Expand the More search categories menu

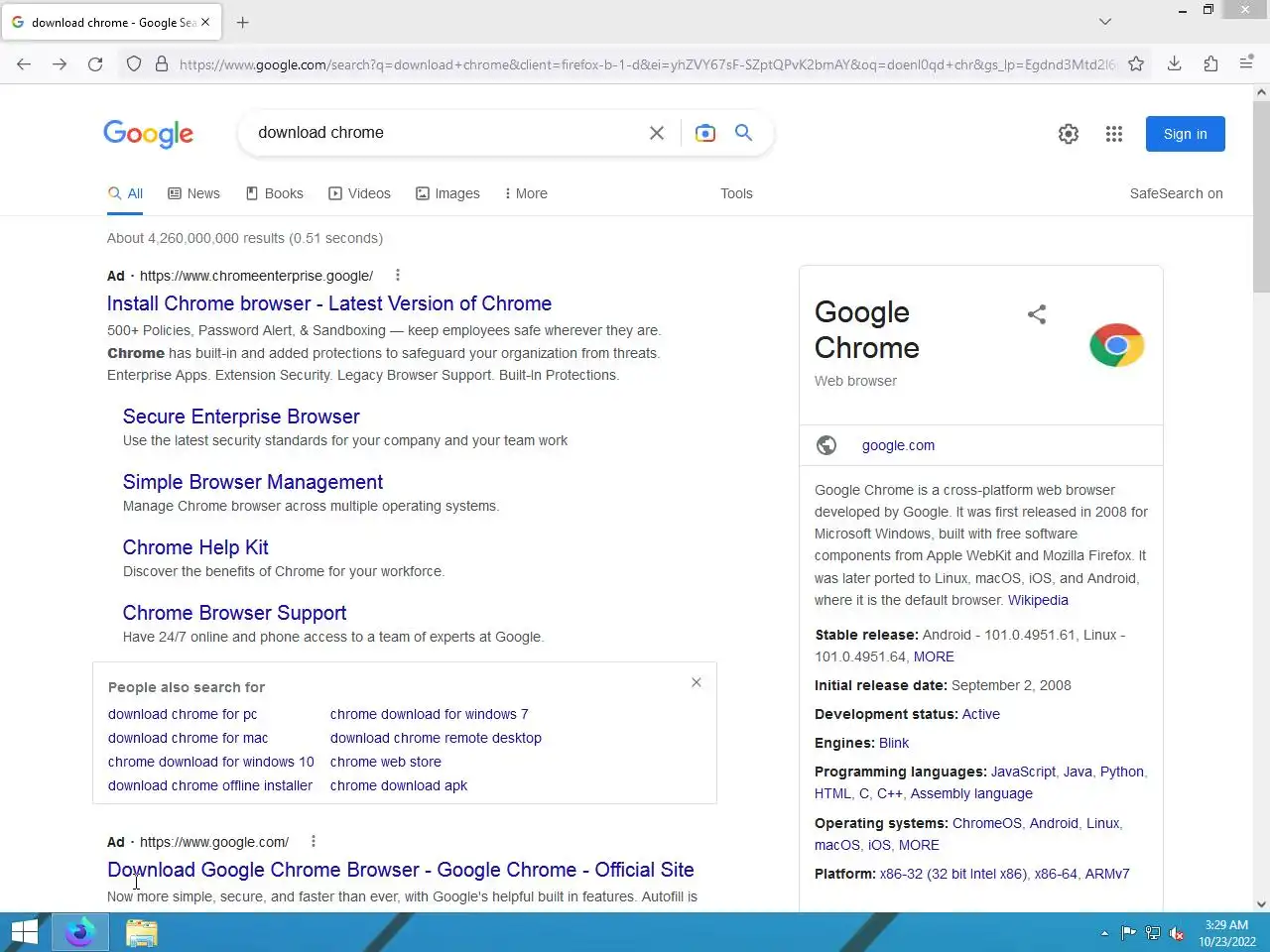[x=526, y=193]
